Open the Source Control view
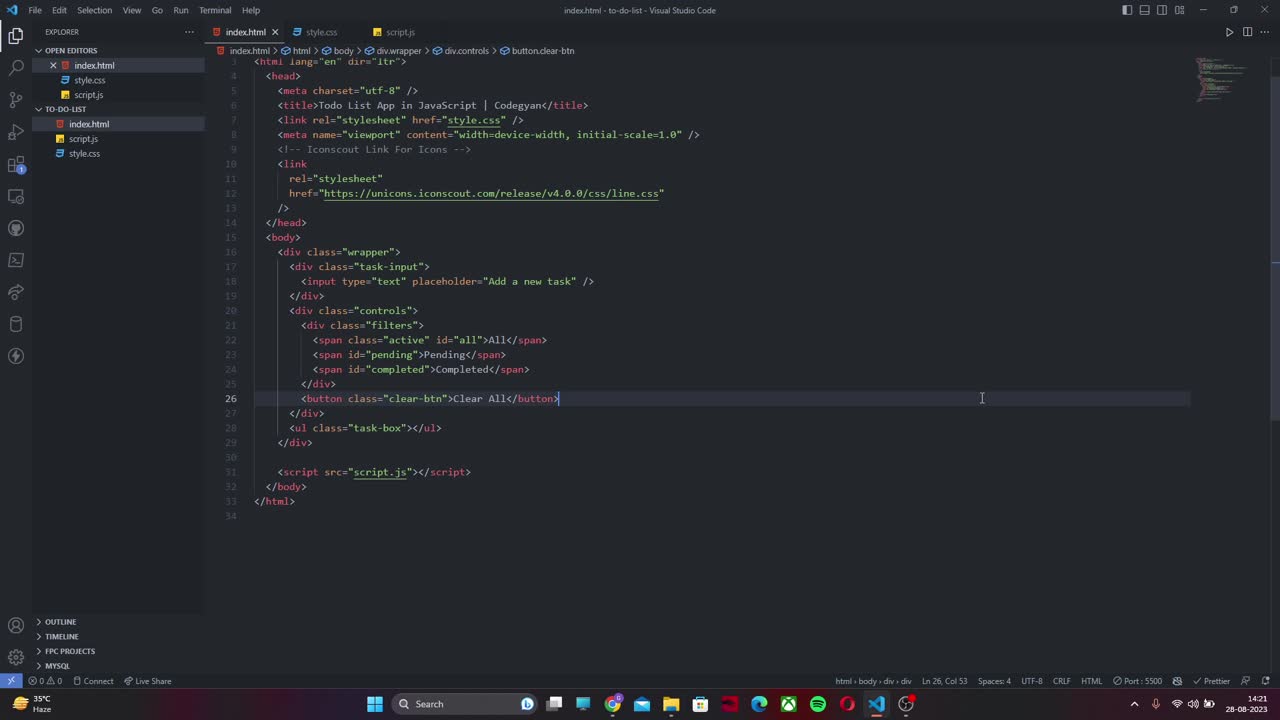The image size is (1280, 720). 16,100
